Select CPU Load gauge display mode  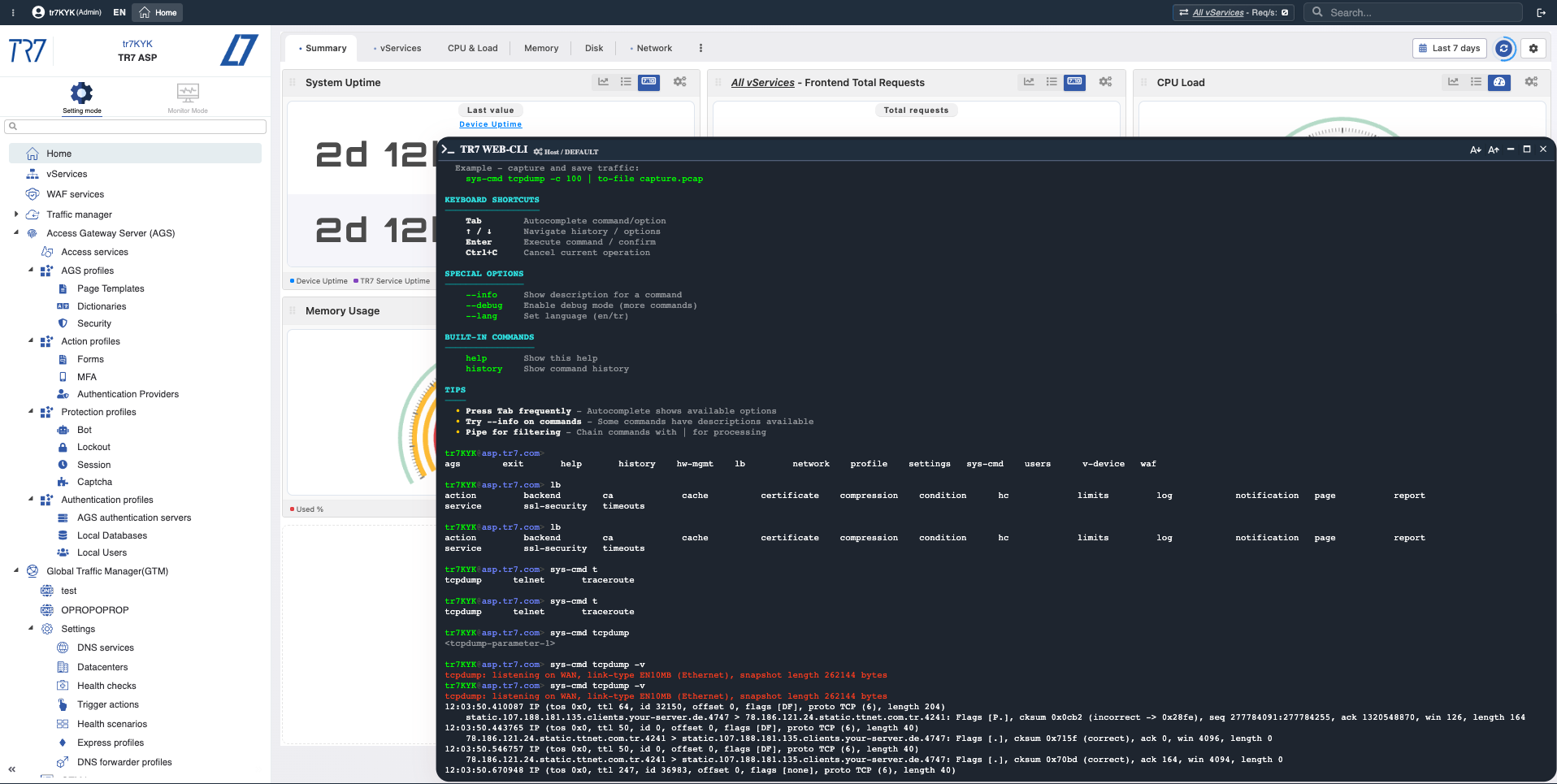coord(1499,82)
